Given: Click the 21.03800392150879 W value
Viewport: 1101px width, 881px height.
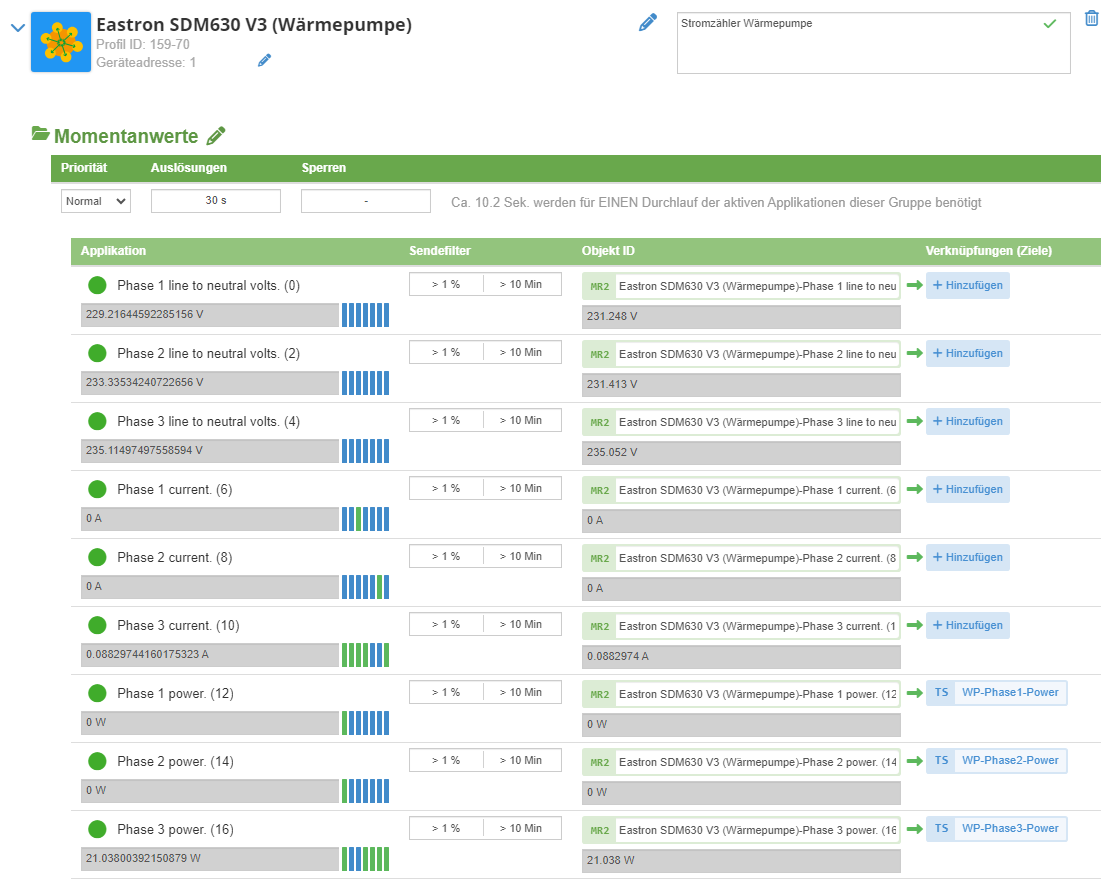Looking at the screenshot, I should click(210, 859).
